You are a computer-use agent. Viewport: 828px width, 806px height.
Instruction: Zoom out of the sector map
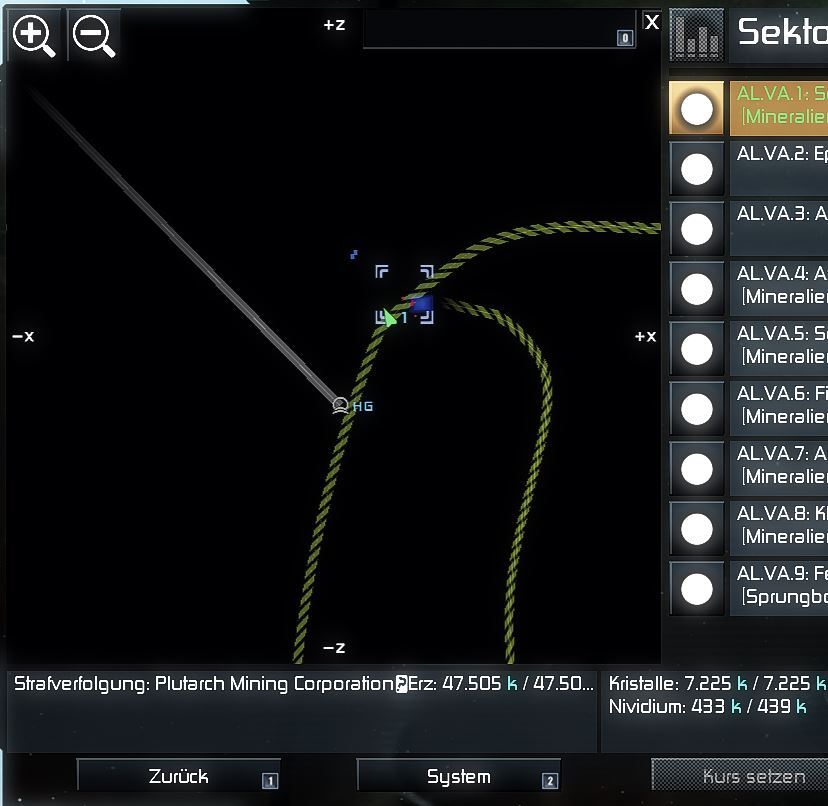coord(94,36)
